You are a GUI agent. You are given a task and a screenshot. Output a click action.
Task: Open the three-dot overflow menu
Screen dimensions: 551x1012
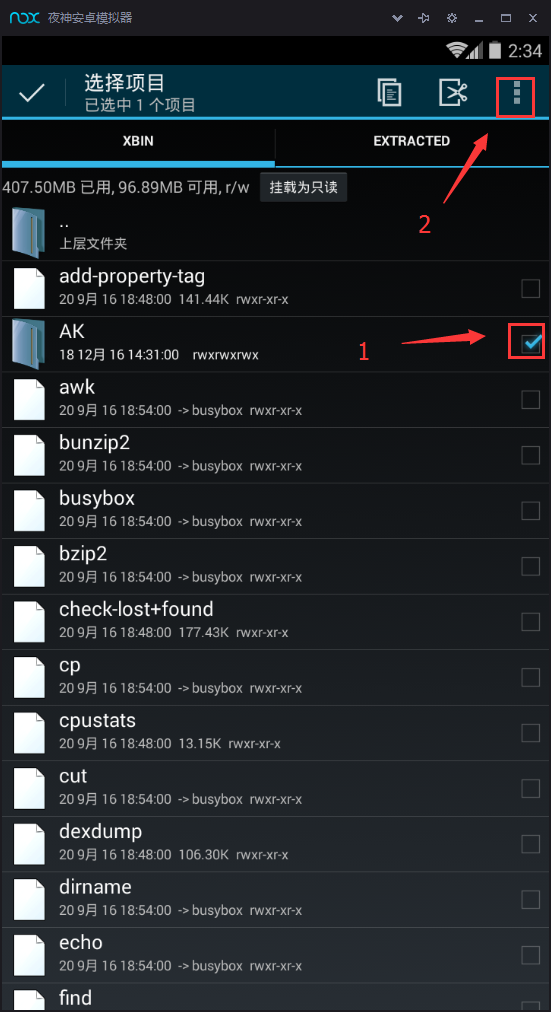point(516,92)
